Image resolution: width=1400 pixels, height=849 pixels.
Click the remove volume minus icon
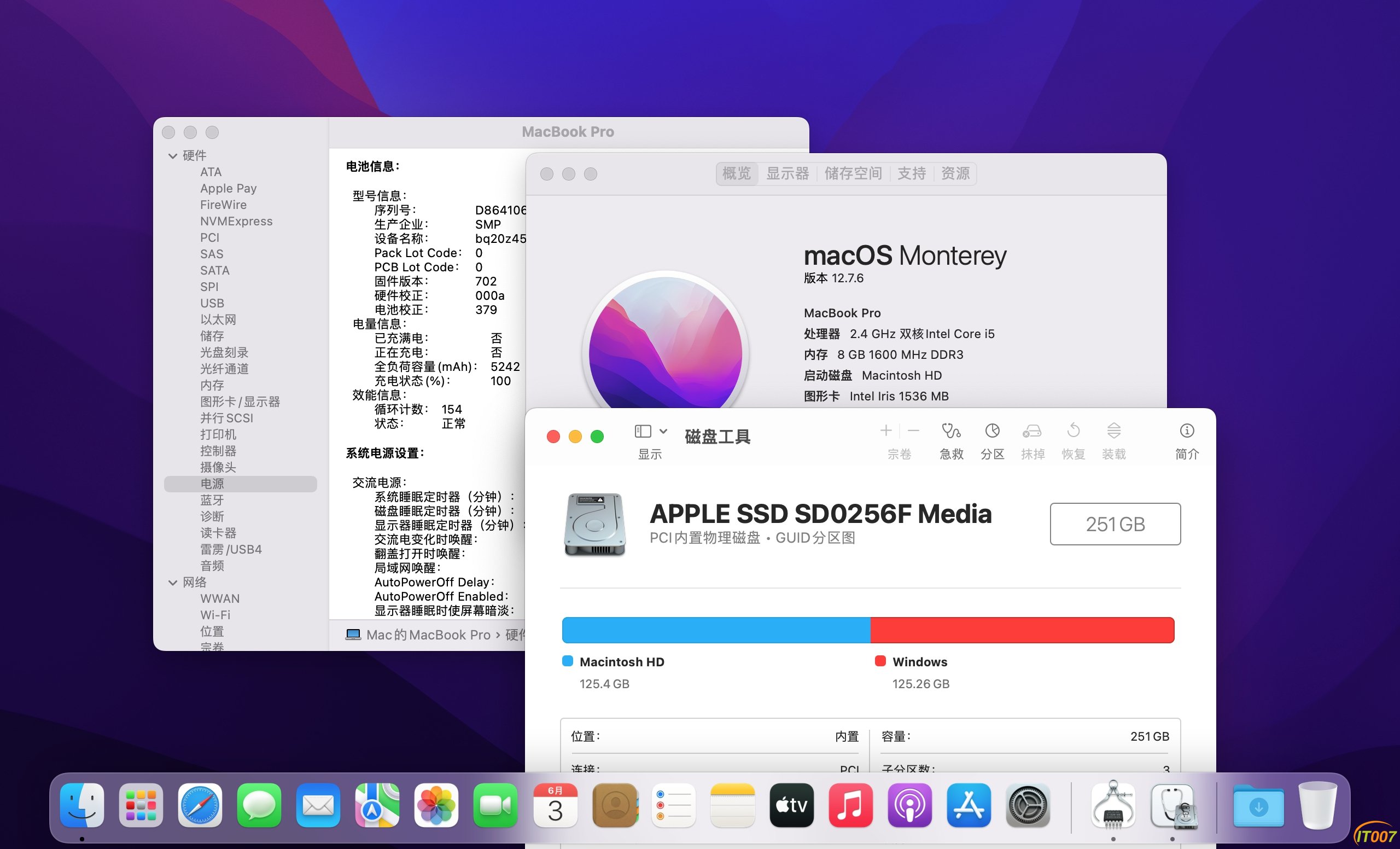tap(914, 431)
